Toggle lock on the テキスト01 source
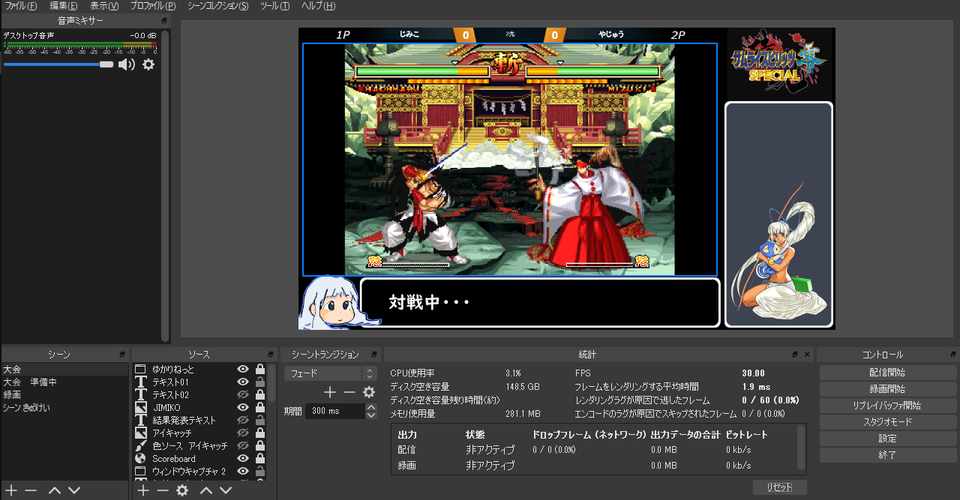960x500 pixels. pyautogui.click(x=260, y=381)
